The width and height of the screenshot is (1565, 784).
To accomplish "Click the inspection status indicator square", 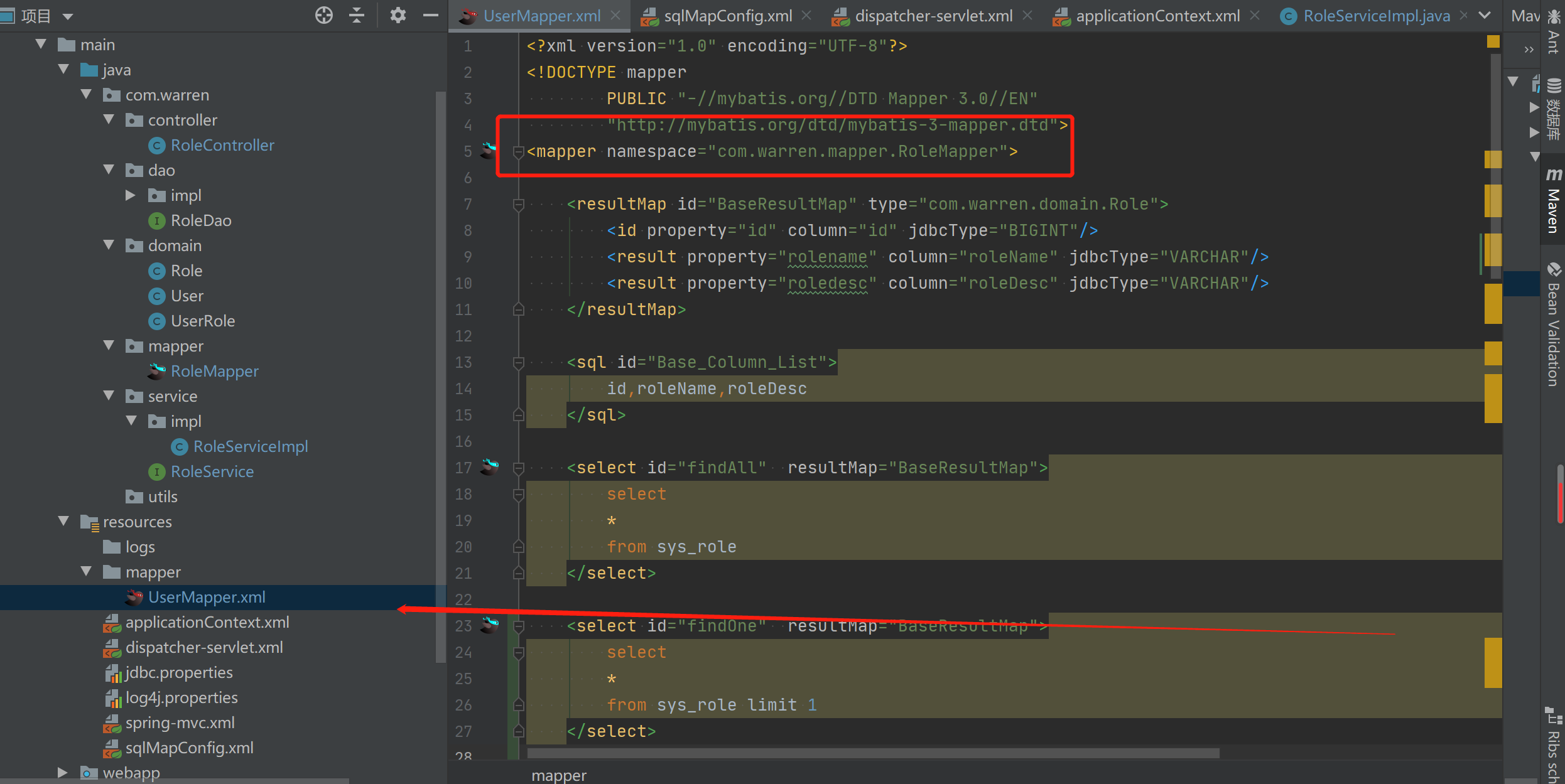I will [x=1493, y=41].
